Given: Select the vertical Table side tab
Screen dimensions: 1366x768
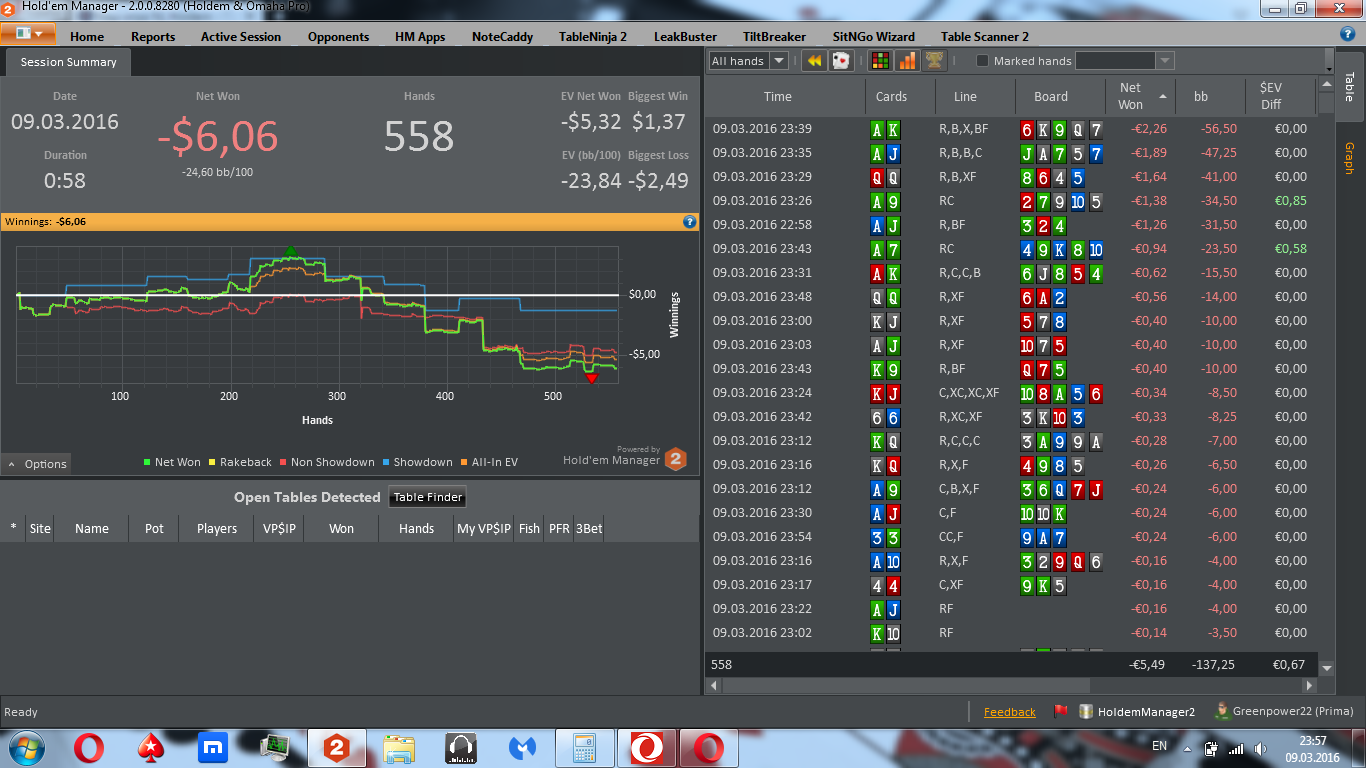Looking at the screenshot, I should click(x=1349, y=86).
